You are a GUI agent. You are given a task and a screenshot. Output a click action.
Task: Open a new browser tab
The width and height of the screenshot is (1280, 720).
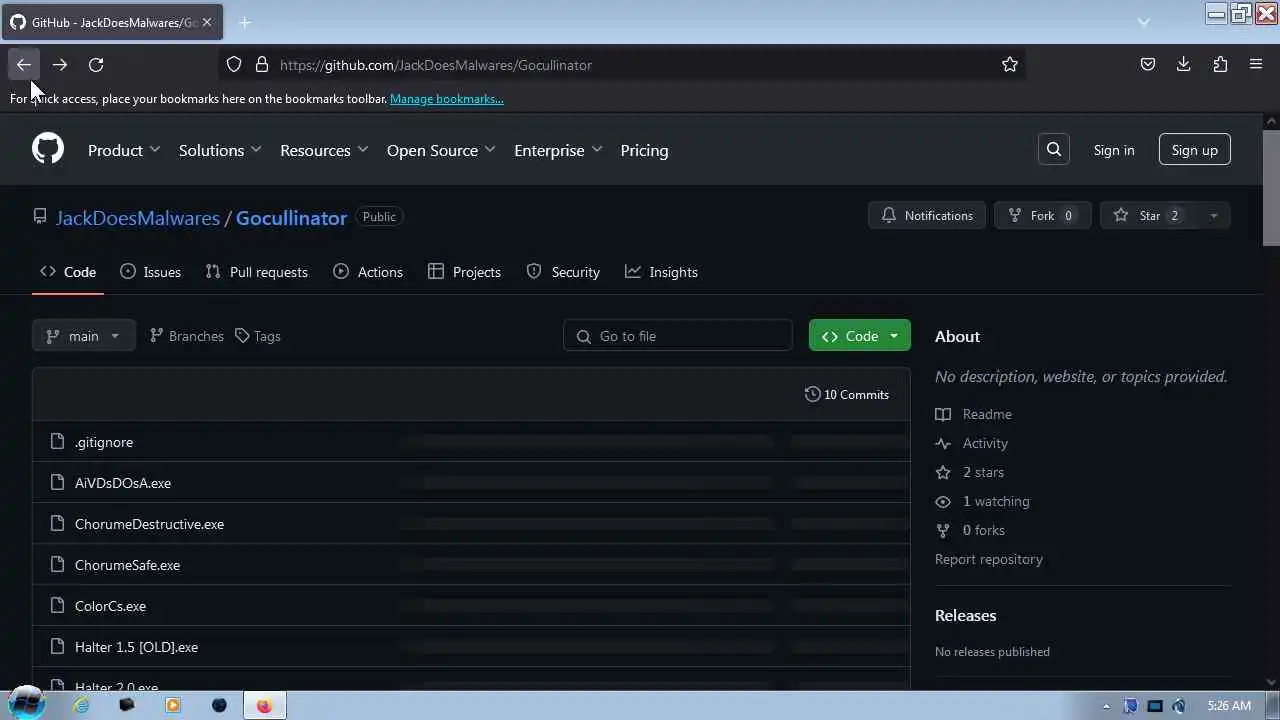pos(245,22)
